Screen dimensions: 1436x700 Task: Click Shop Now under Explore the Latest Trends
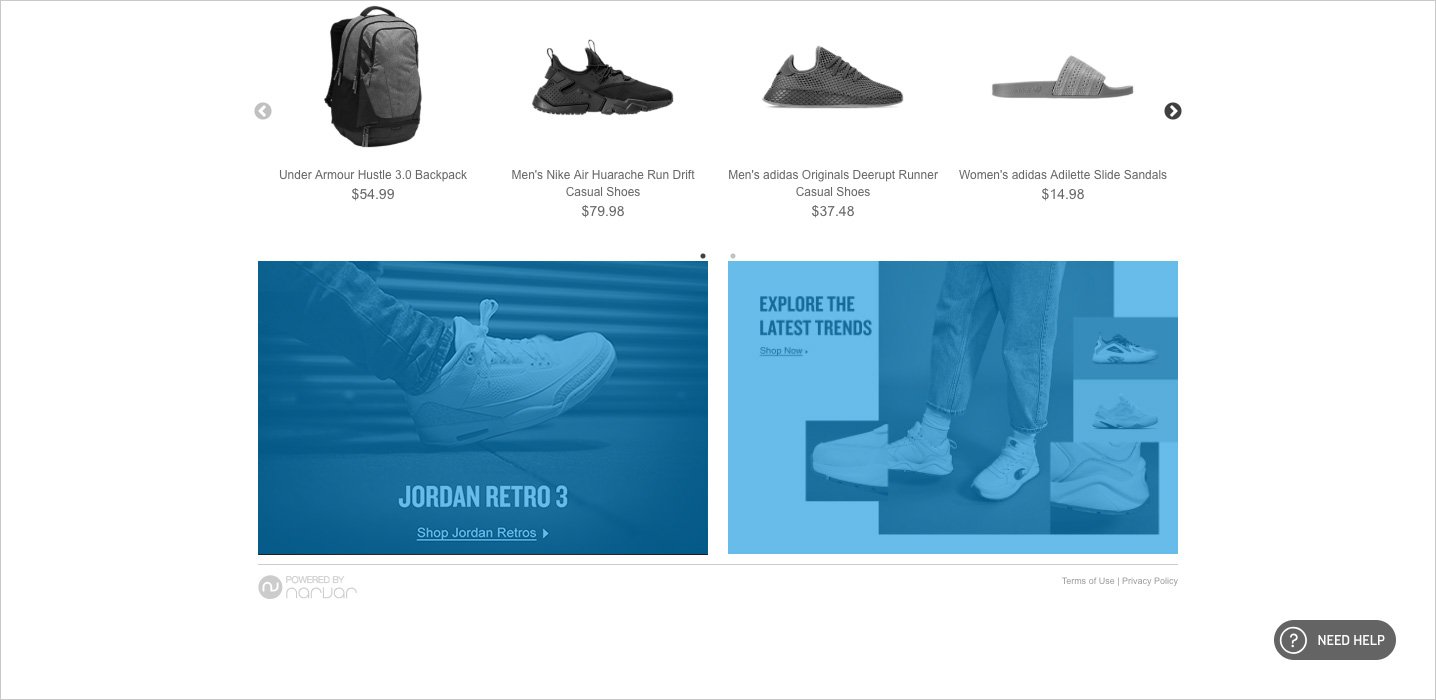pyautogui.click(x=781, y=351)
